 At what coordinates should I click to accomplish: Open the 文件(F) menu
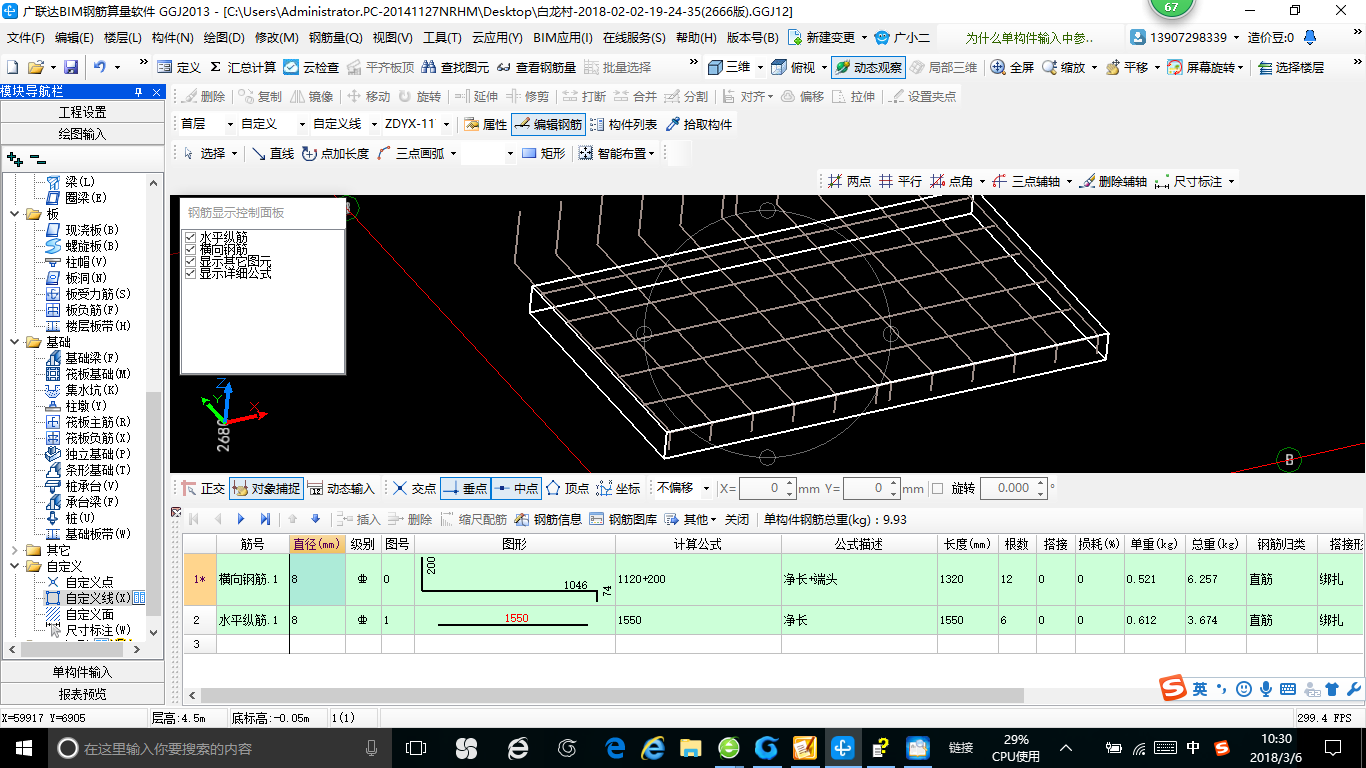coord(26,38)
